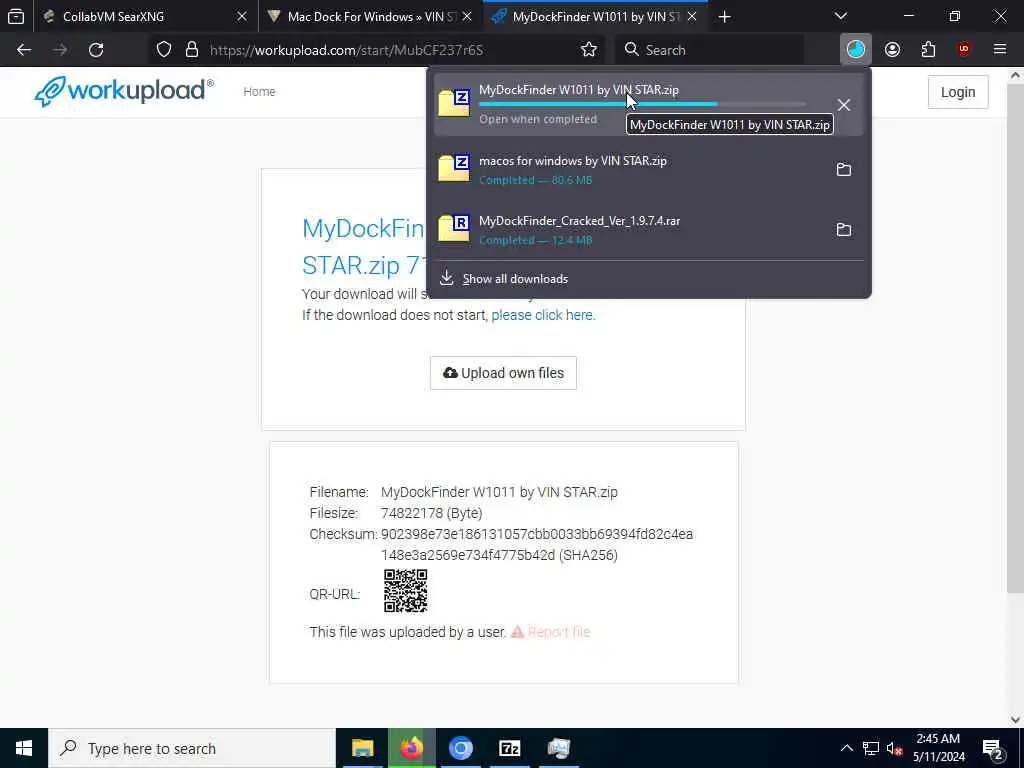Open a new tab with plus button
1024x768 pixels.
[724, 16]
